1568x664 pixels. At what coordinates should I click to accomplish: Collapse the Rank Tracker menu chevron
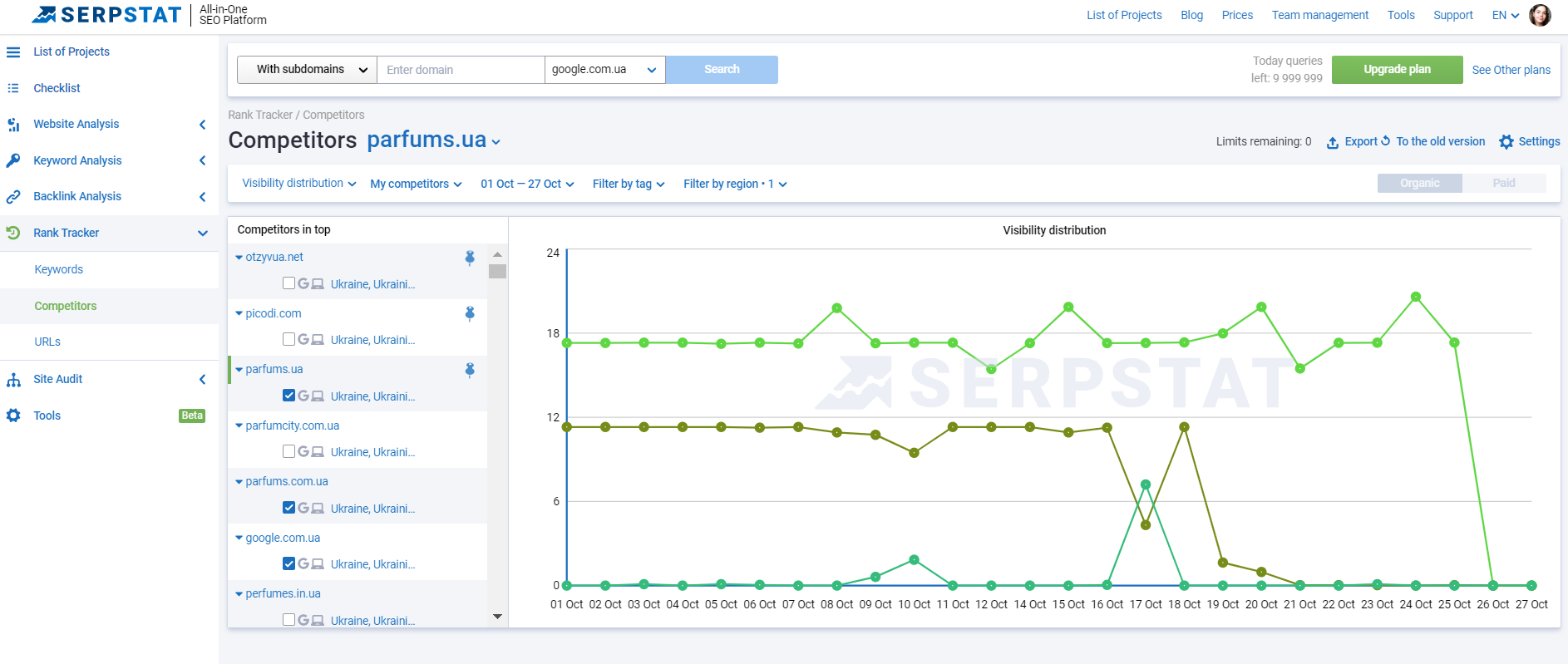click(x=202, y=234)
